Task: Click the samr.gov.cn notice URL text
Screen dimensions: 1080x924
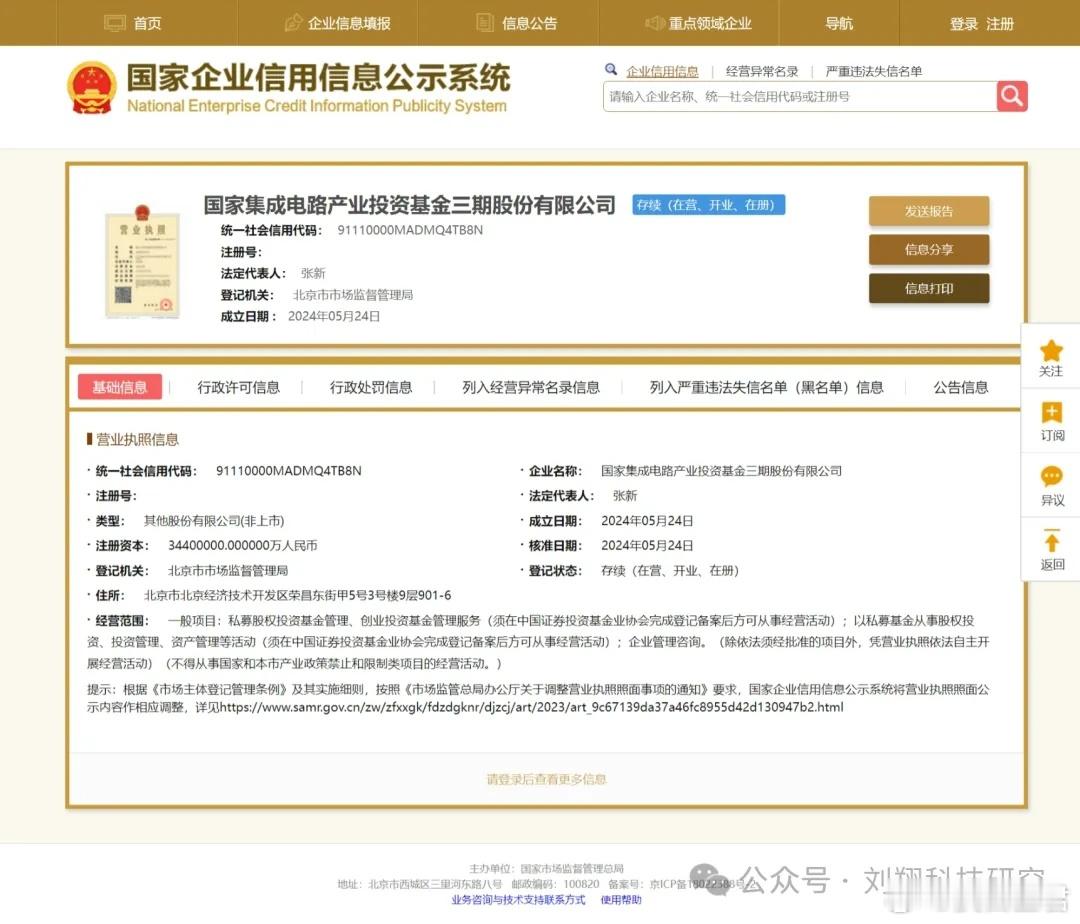Action: (531, 707)
